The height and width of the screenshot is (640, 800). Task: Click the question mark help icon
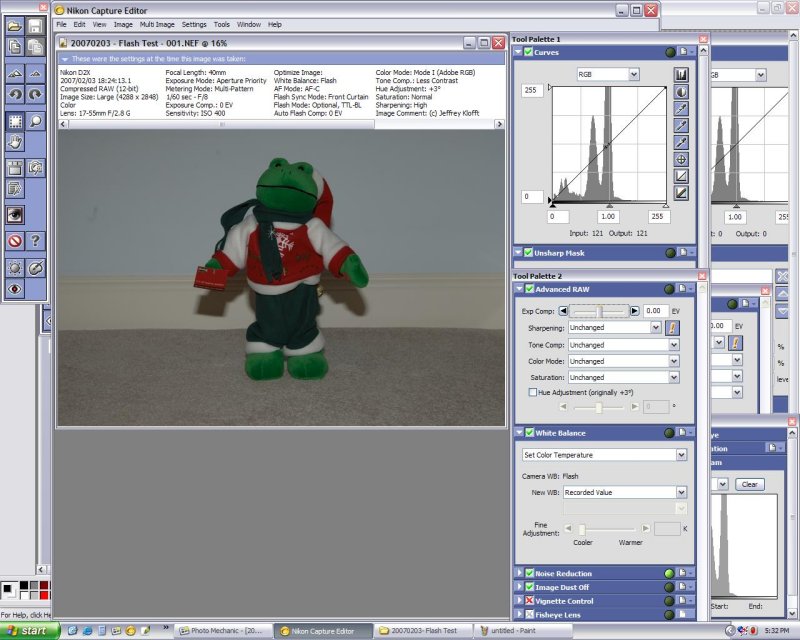[35, 240]
